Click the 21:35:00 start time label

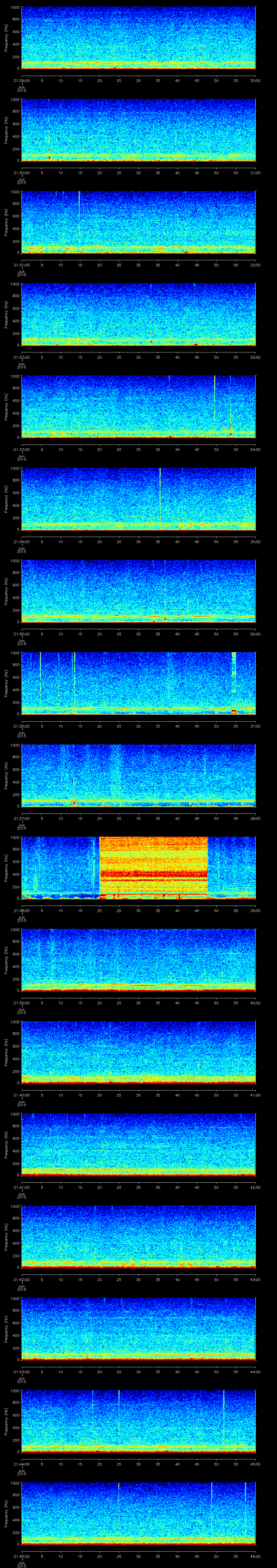click(21, 634)
